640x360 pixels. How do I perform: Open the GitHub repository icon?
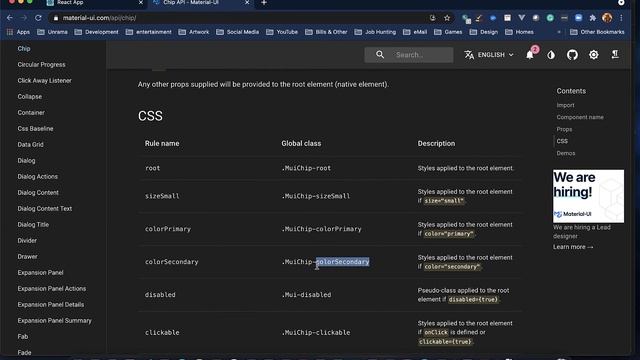[572, 55]
